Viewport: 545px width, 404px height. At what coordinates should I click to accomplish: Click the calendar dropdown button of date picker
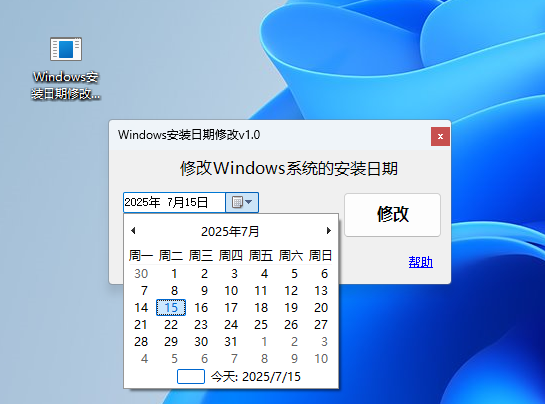242,202
